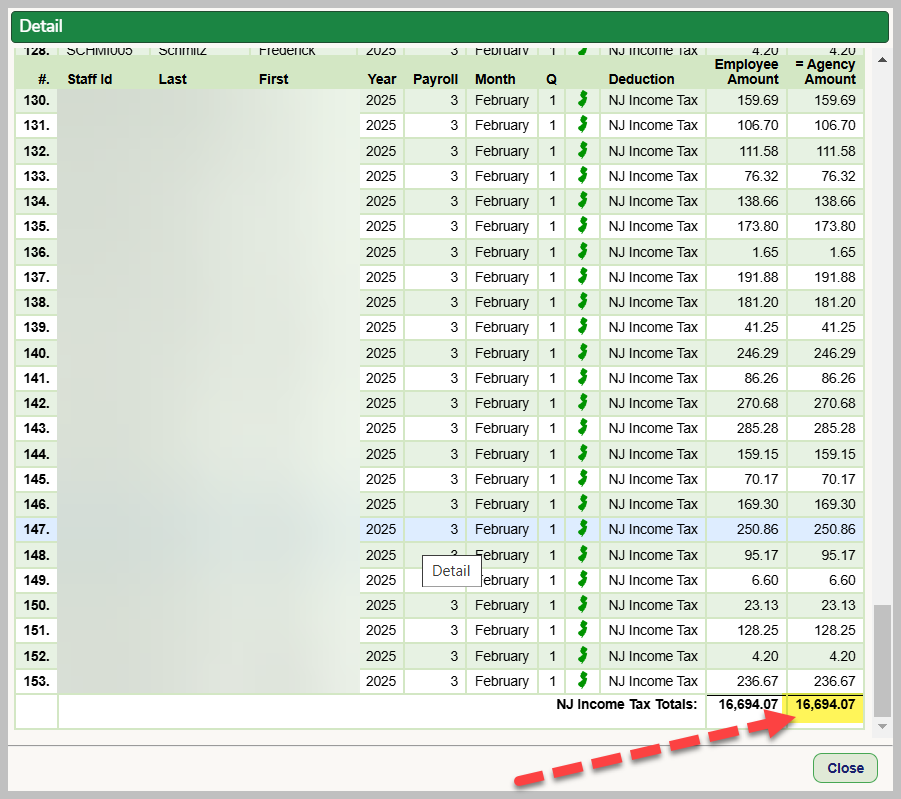Click the Employee Amount column header

click(x=746, y=72)
